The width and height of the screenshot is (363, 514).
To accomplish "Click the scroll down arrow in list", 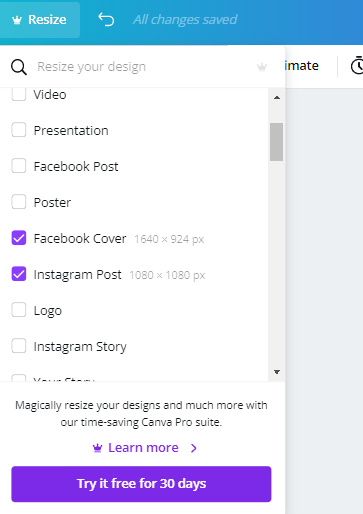I will click(x=277, y=372).
